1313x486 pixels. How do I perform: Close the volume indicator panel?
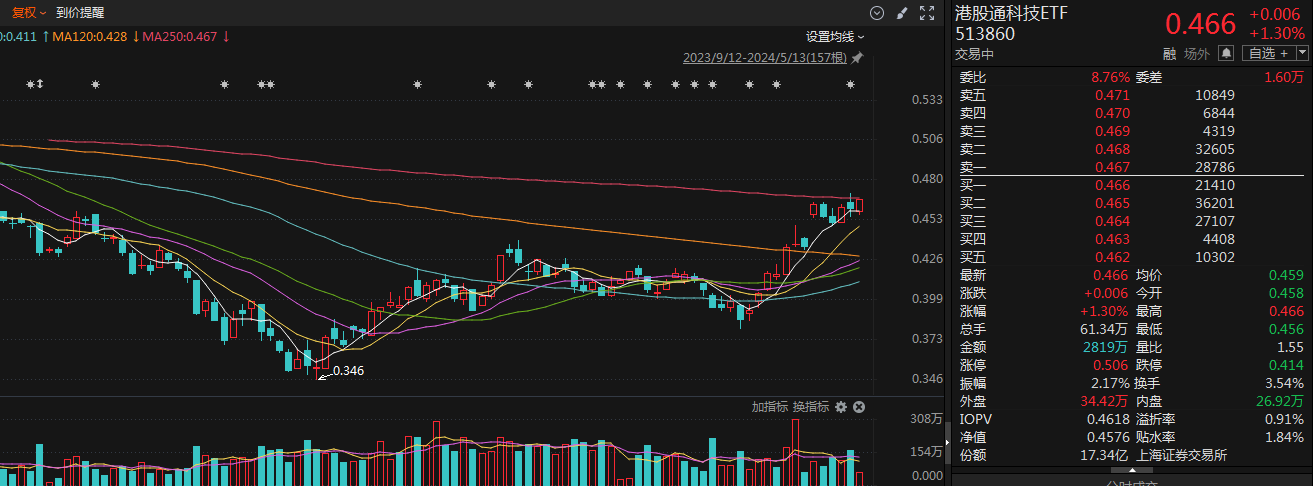coord(858,407)
